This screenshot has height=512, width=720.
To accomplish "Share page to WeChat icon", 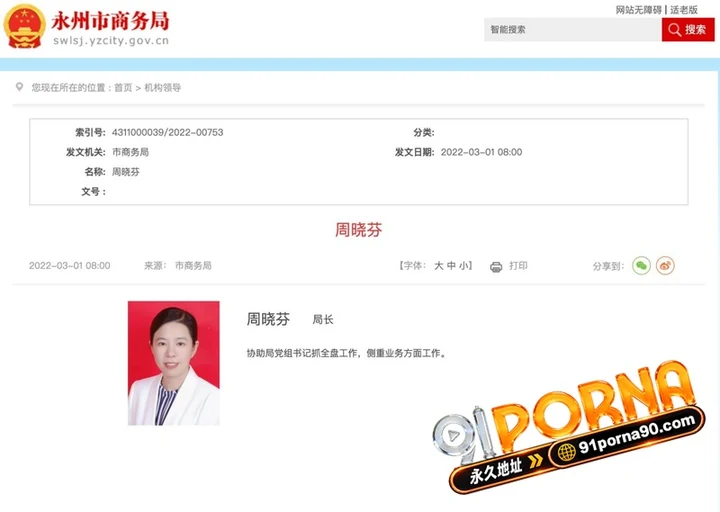I will tap(641, 265).
